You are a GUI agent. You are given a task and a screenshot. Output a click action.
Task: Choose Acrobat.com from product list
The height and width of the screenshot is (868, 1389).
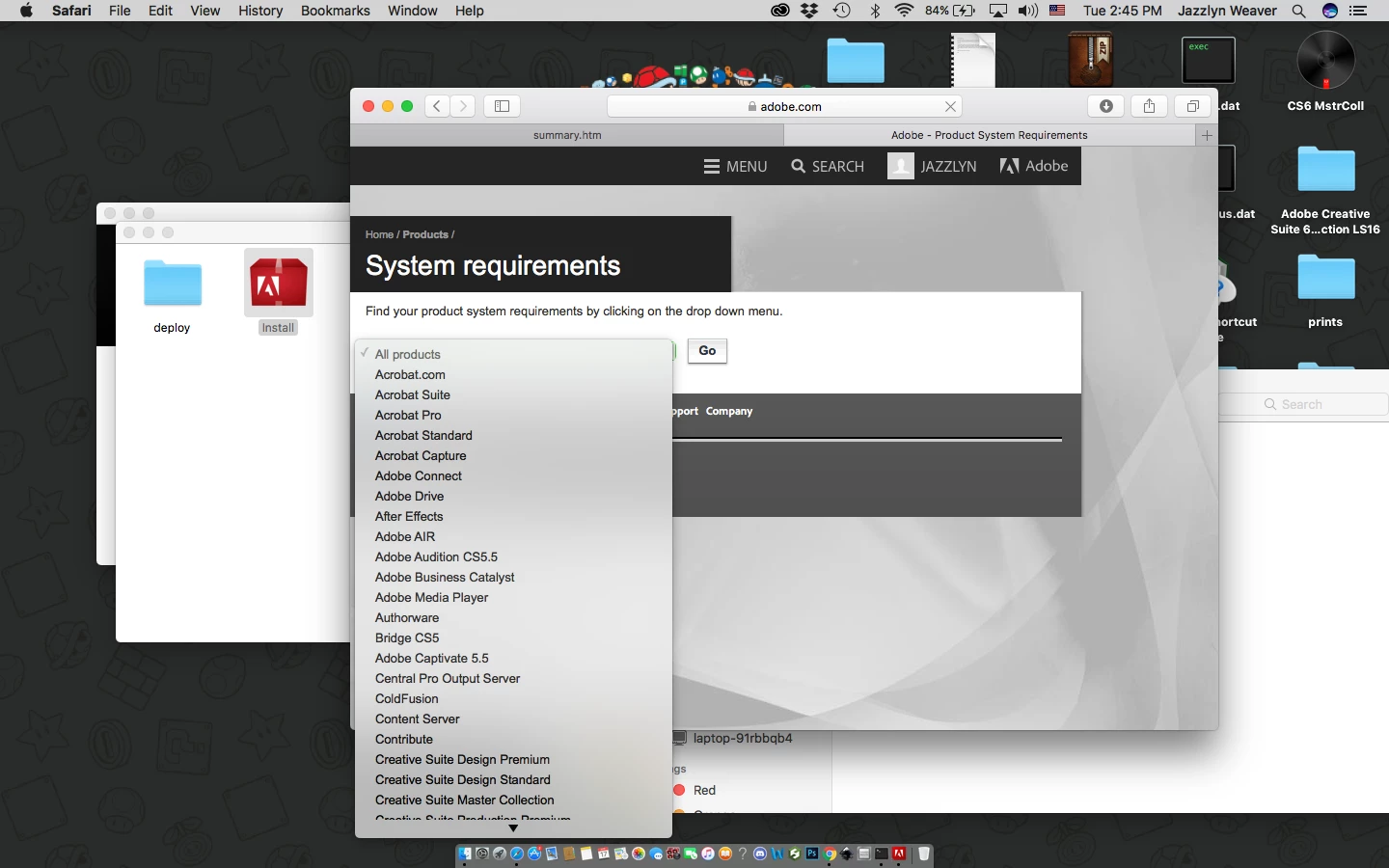(513, 374)
